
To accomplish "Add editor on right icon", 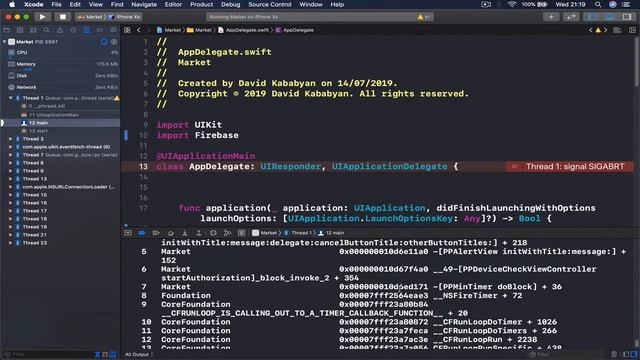I will pyautogui.click(x=632, y=30).
